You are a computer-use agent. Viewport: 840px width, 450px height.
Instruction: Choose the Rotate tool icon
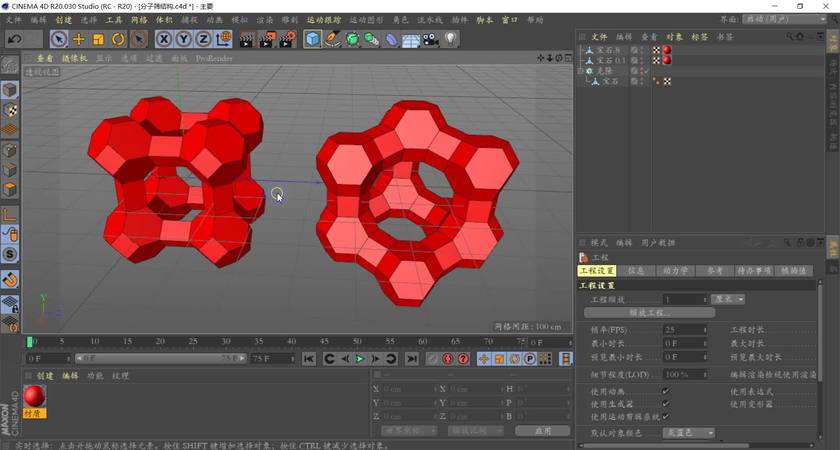coord(118,39)
